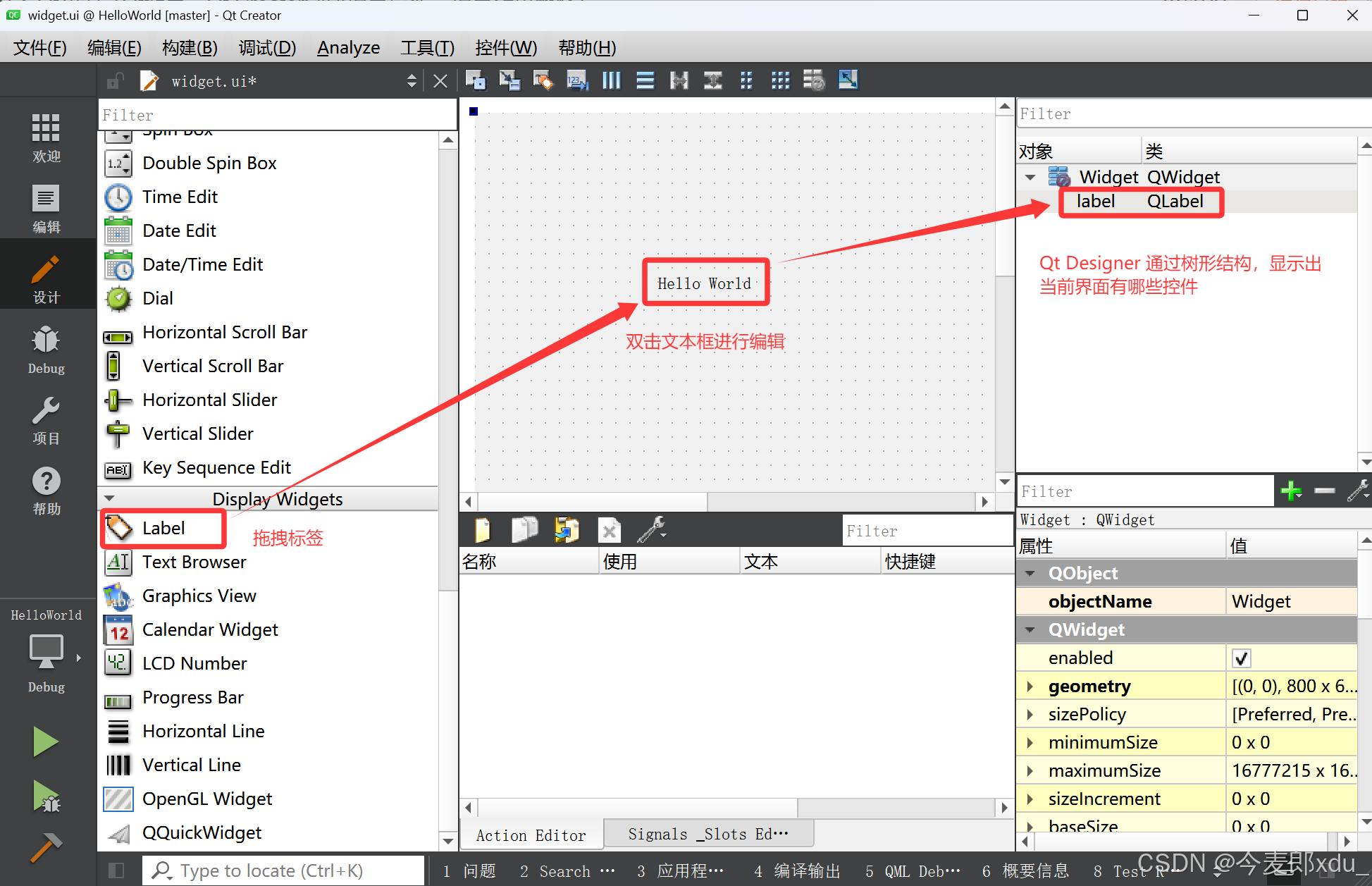The height and width of the screenshot is (886, 1372).
Task: Open the Debug mode in sidebar
Action: (x=47, y=350)
